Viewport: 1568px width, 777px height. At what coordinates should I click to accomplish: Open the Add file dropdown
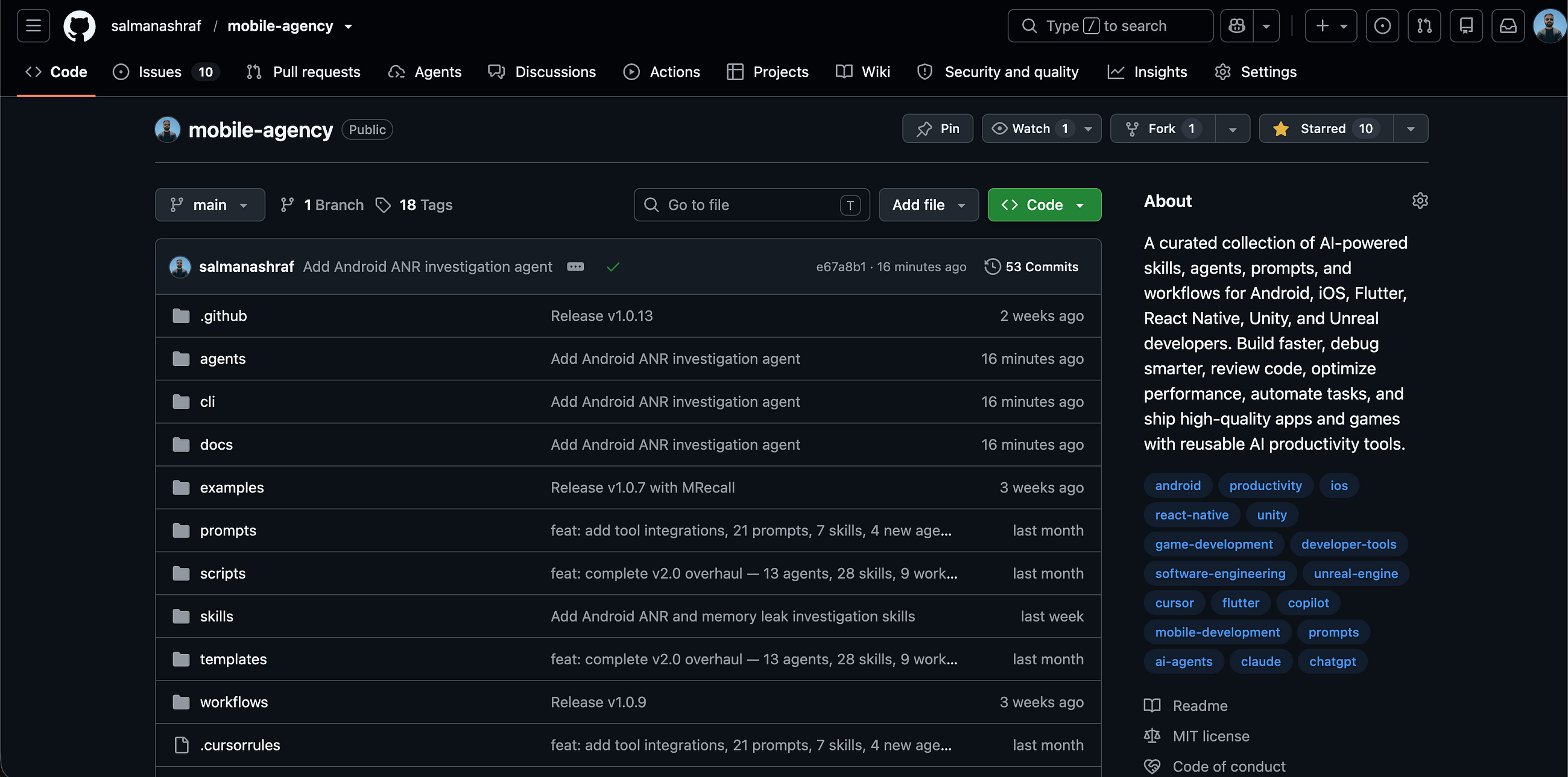point(929,205)
